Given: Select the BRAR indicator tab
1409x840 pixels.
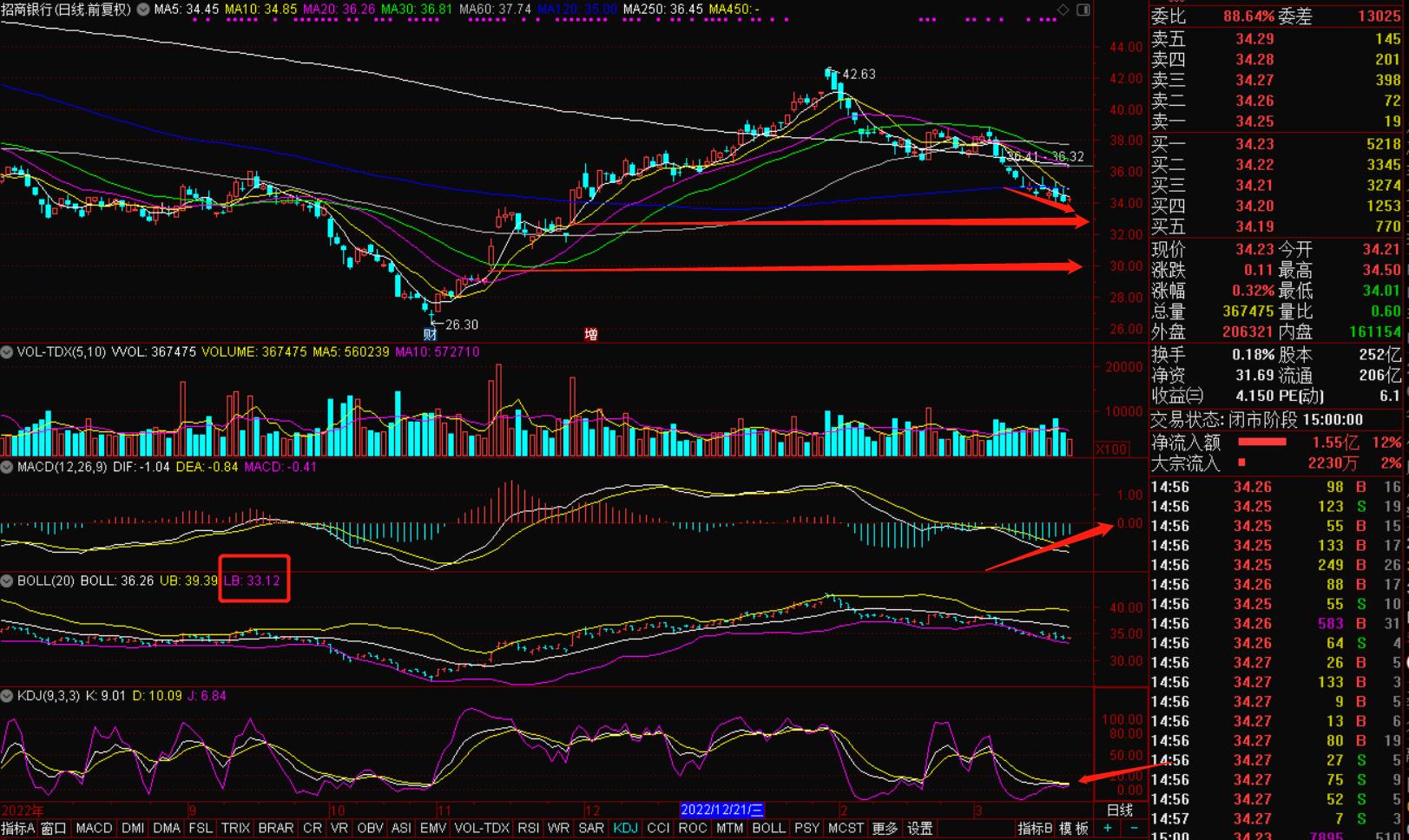Looking at the screenshot, I should (276, 829).
